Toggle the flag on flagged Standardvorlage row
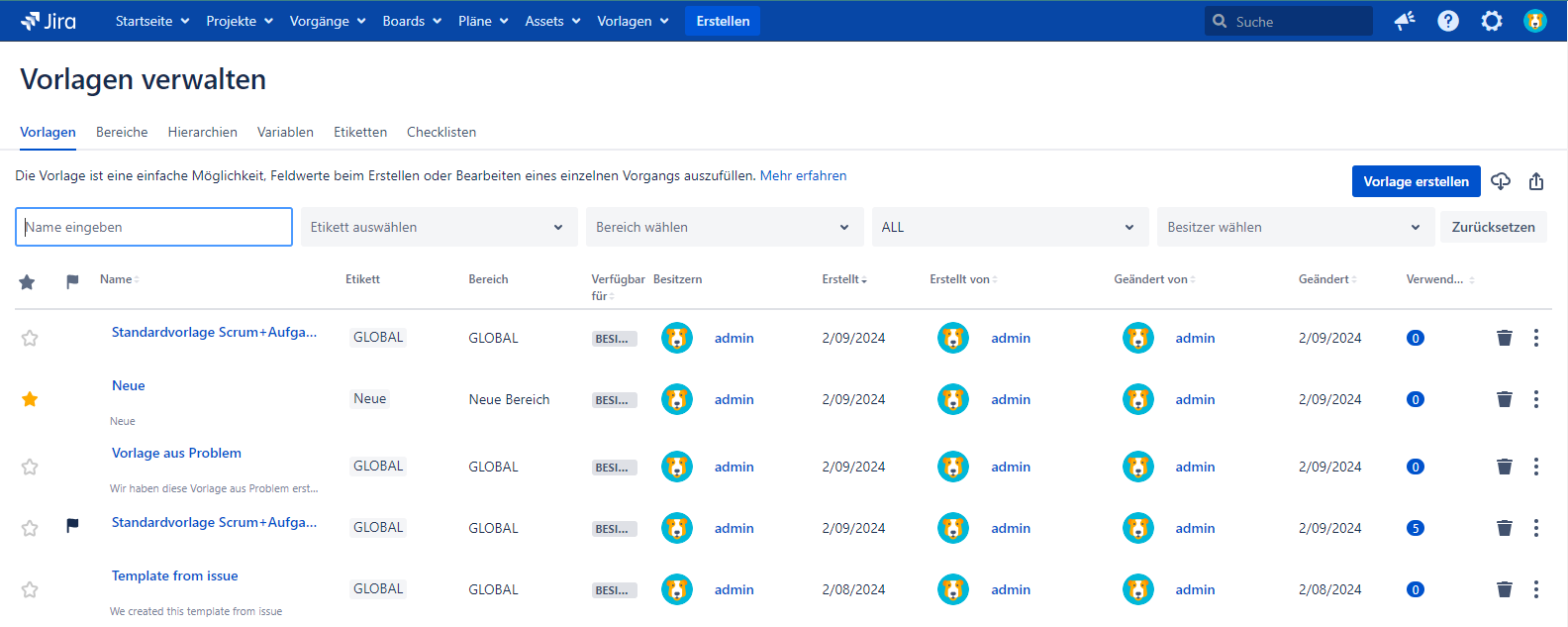This screenshot has width=1568, height=627. [x=72, y=526]
